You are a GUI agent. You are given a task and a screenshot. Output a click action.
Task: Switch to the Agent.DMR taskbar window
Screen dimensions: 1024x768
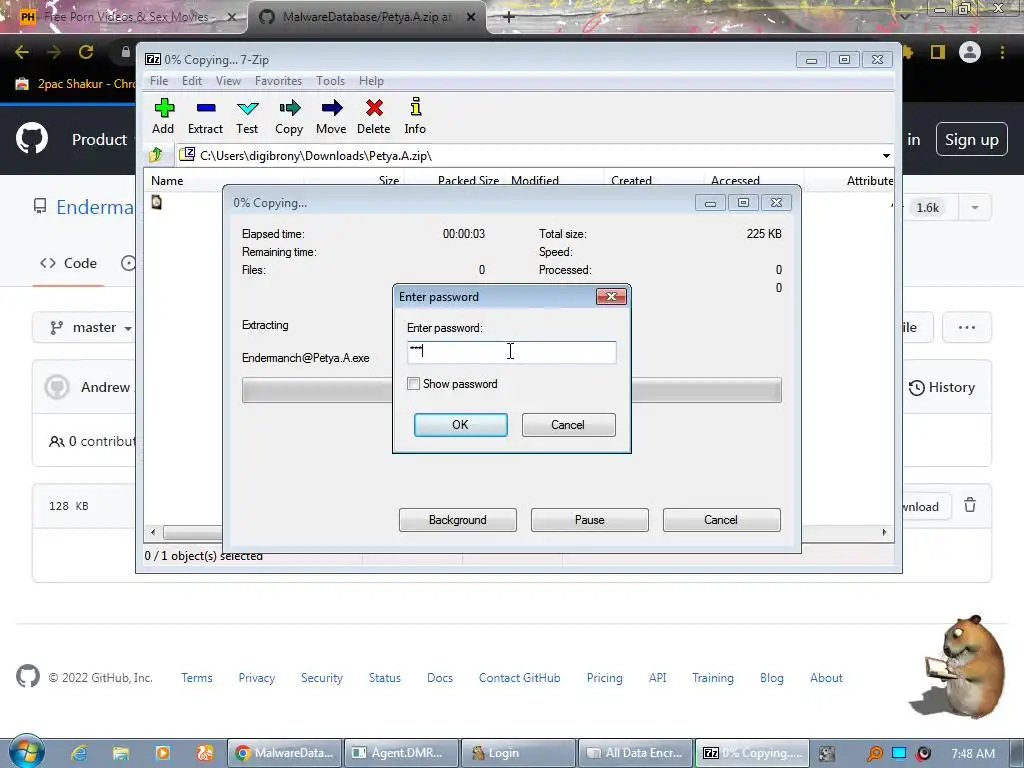click(401, 752)
